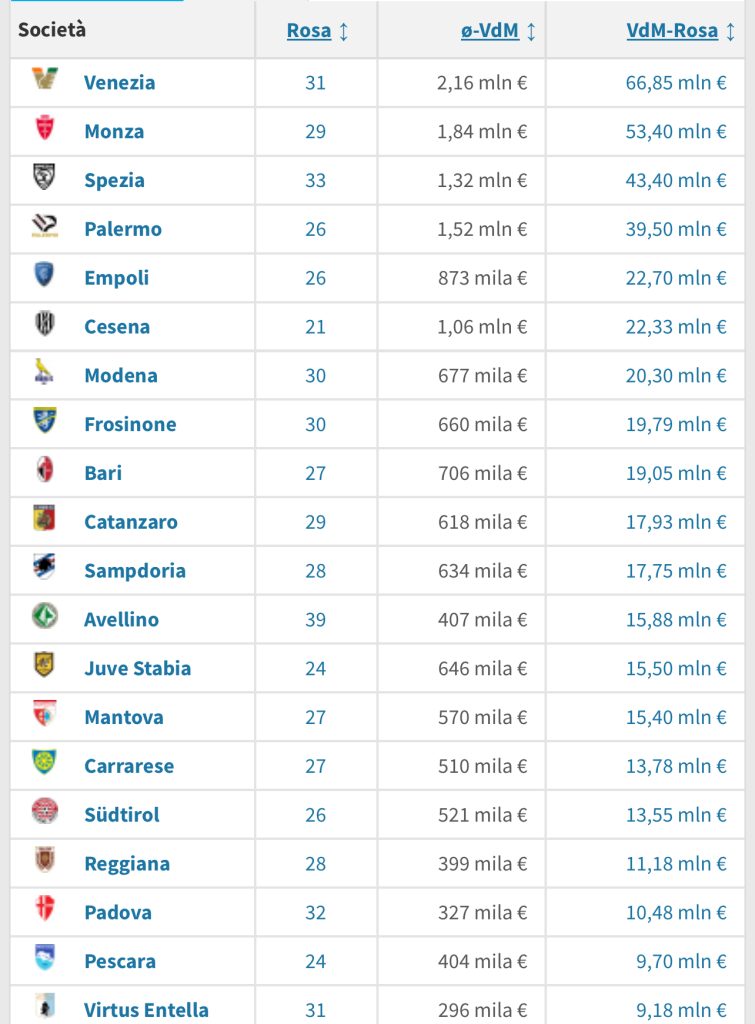Click Reggiana squad value 11,18 mln €
Screen dimensions: 755x1024
[x=676, y=864]
